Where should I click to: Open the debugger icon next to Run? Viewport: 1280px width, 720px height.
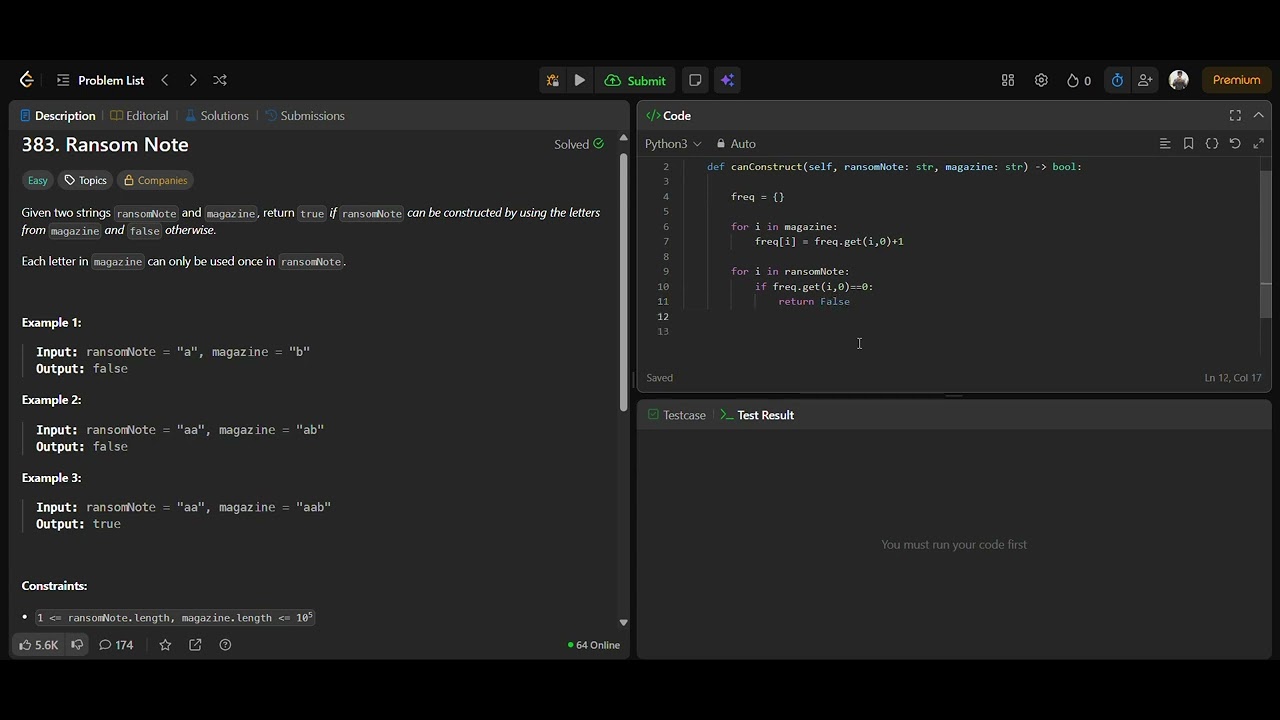point(552,80)
